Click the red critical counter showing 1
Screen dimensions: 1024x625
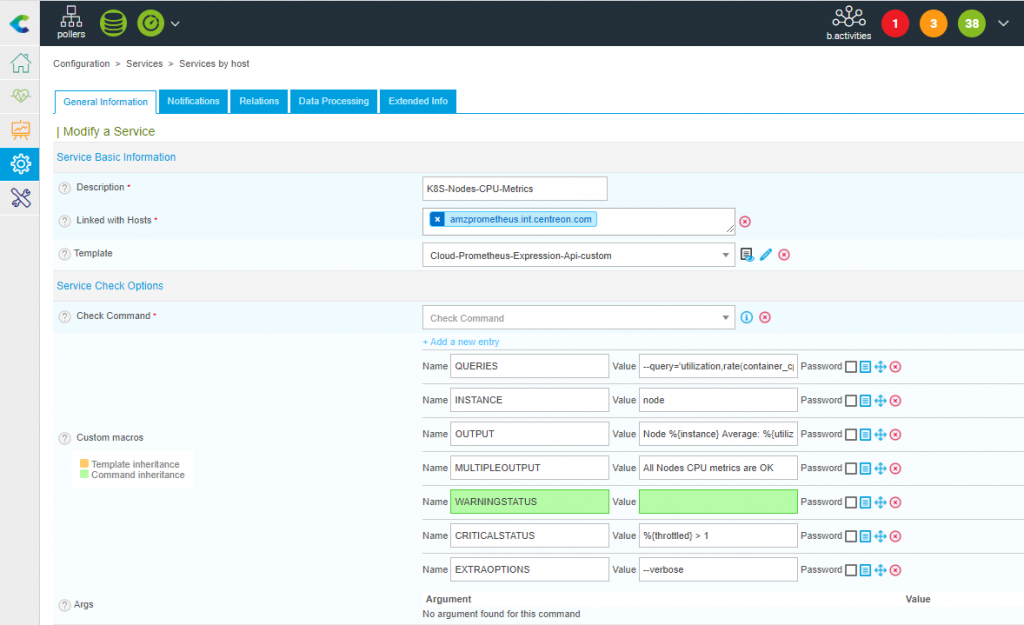[x=895, y=24]
